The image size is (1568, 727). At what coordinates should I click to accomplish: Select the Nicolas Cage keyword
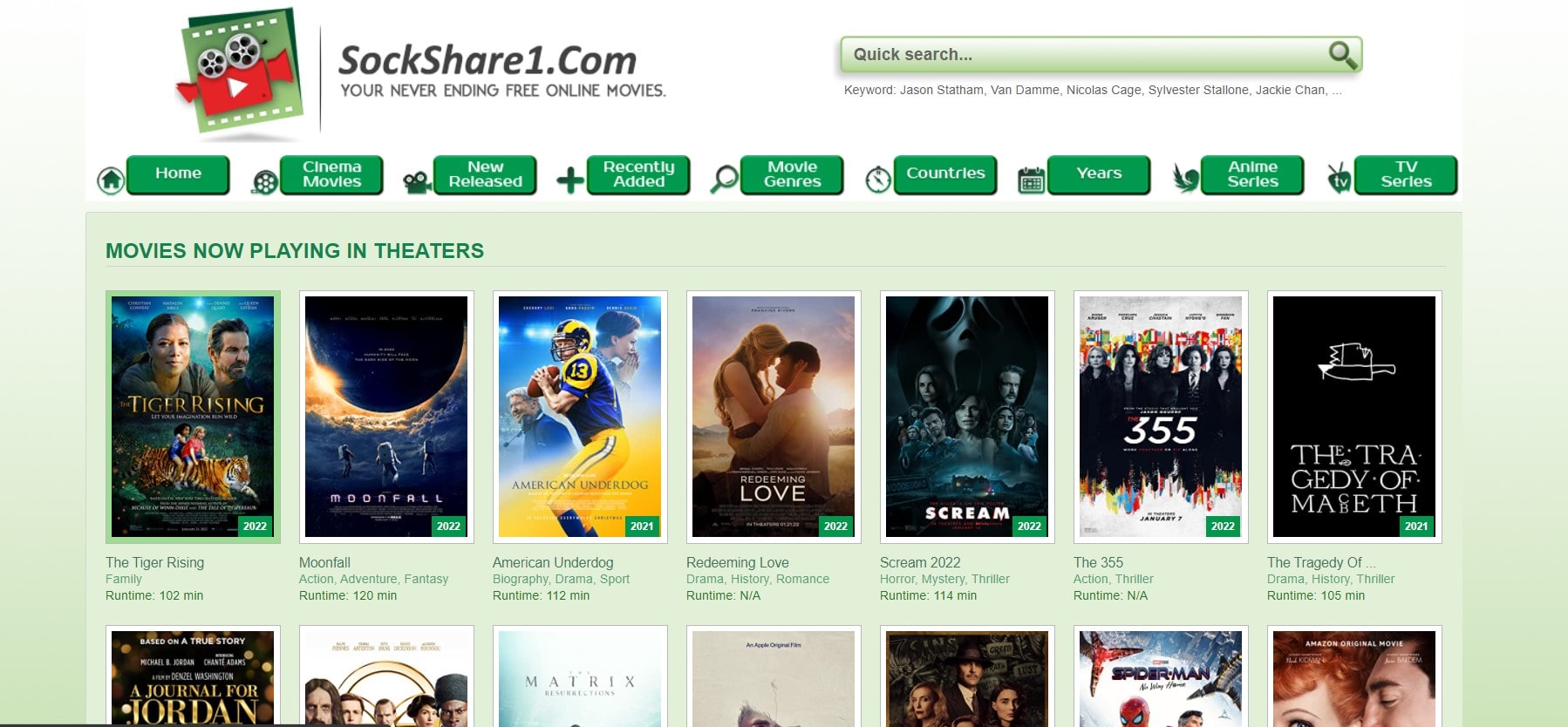[1103, 90]
